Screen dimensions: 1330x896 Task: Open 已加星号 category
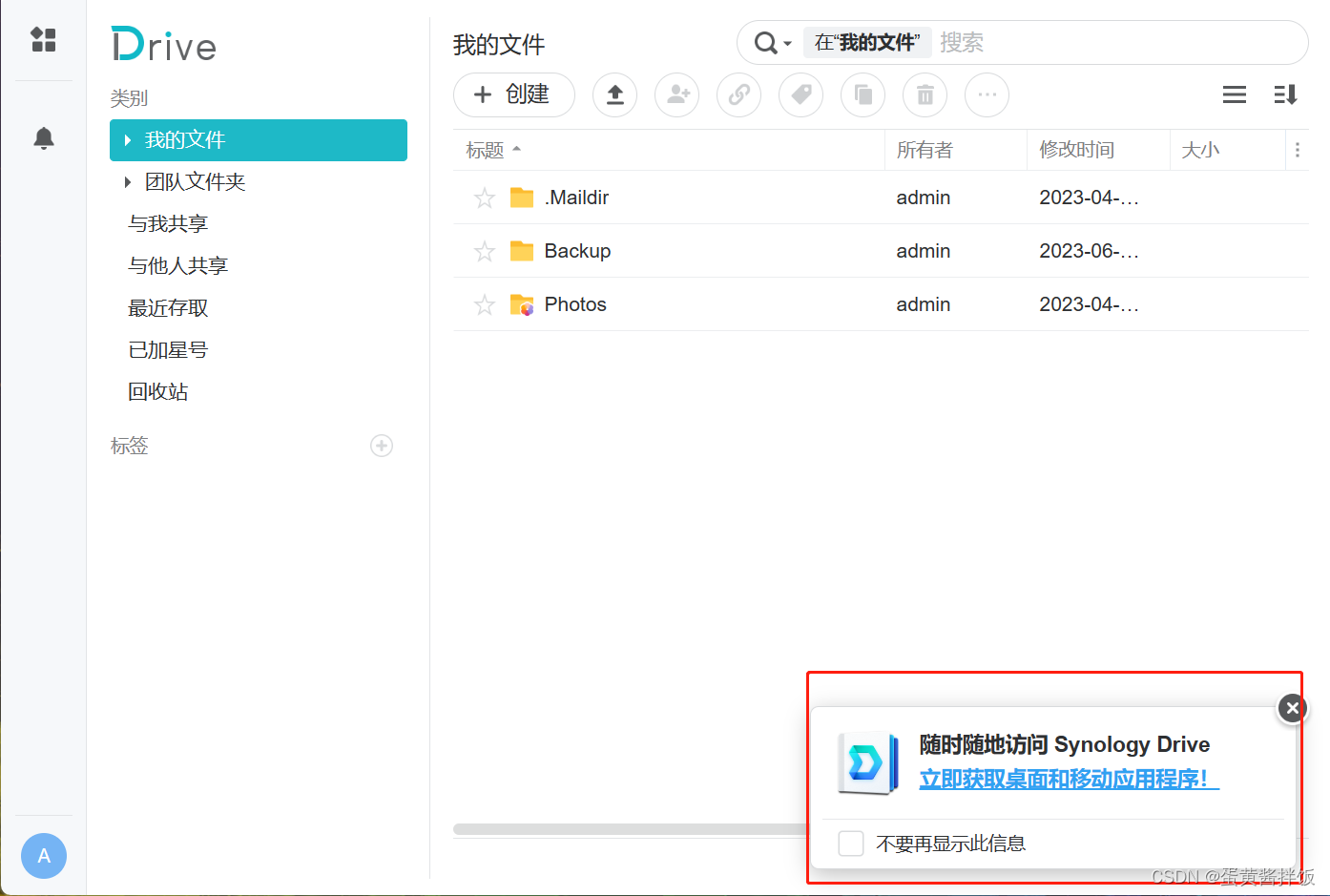click(168, 350)
